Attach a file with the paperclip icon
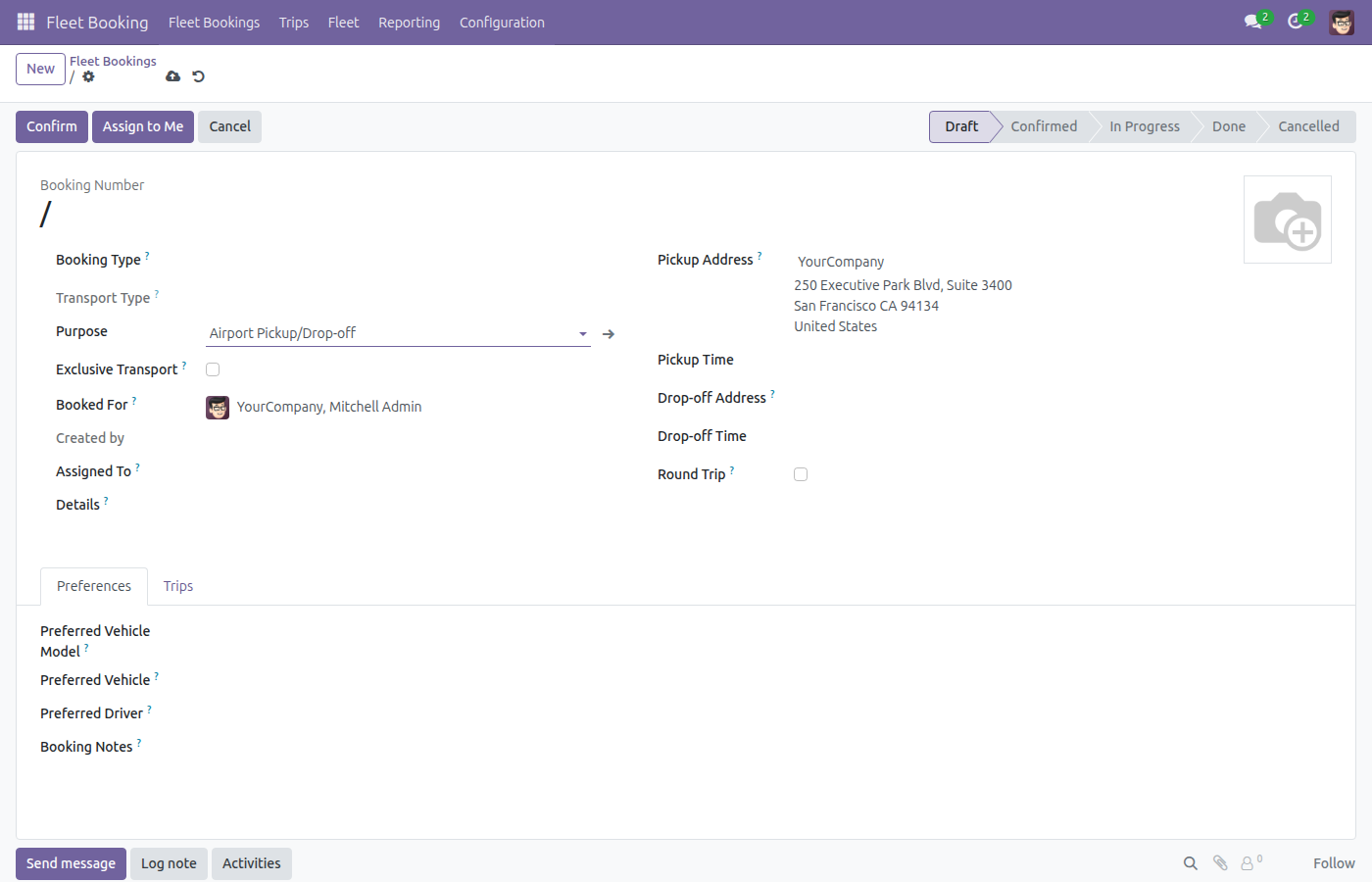 [1220, 863]
